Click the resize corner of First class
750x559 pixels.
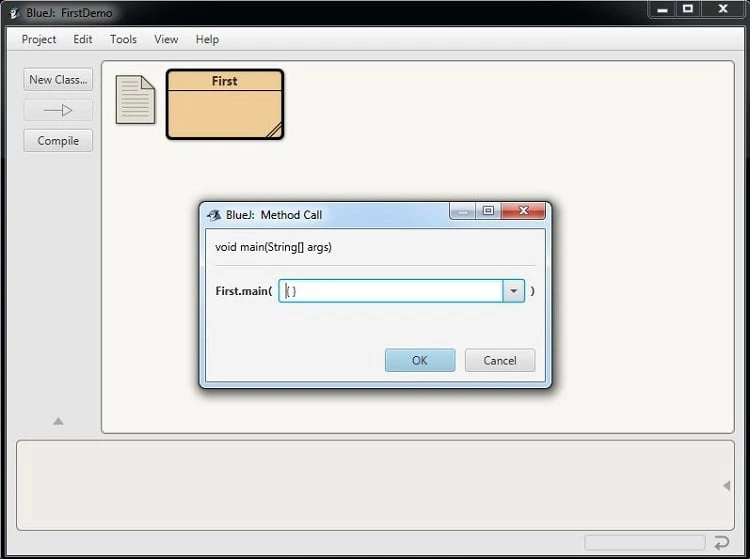click(273, 129)
